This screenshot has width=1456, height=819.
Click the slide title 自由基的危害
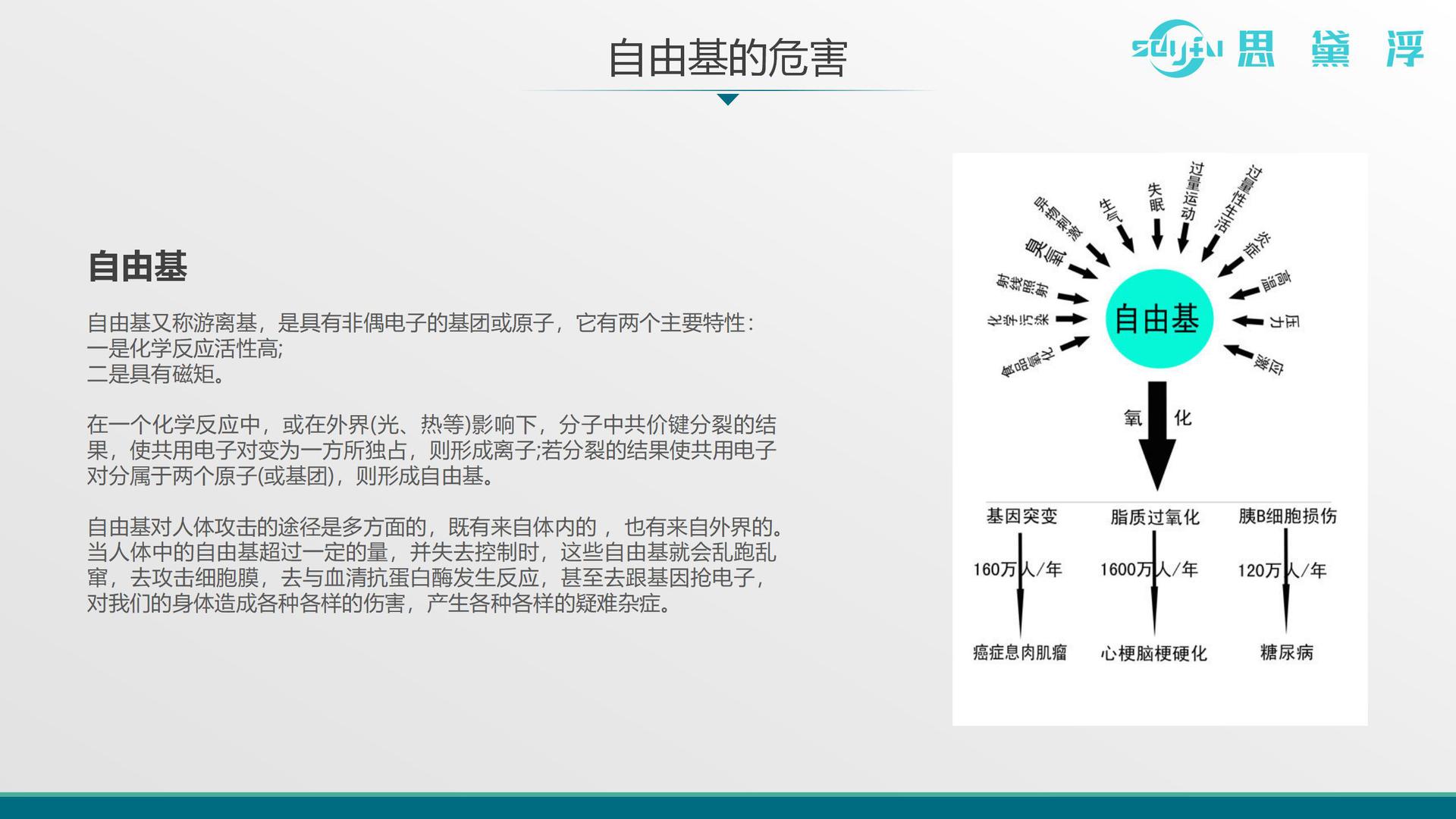[727, 58]
